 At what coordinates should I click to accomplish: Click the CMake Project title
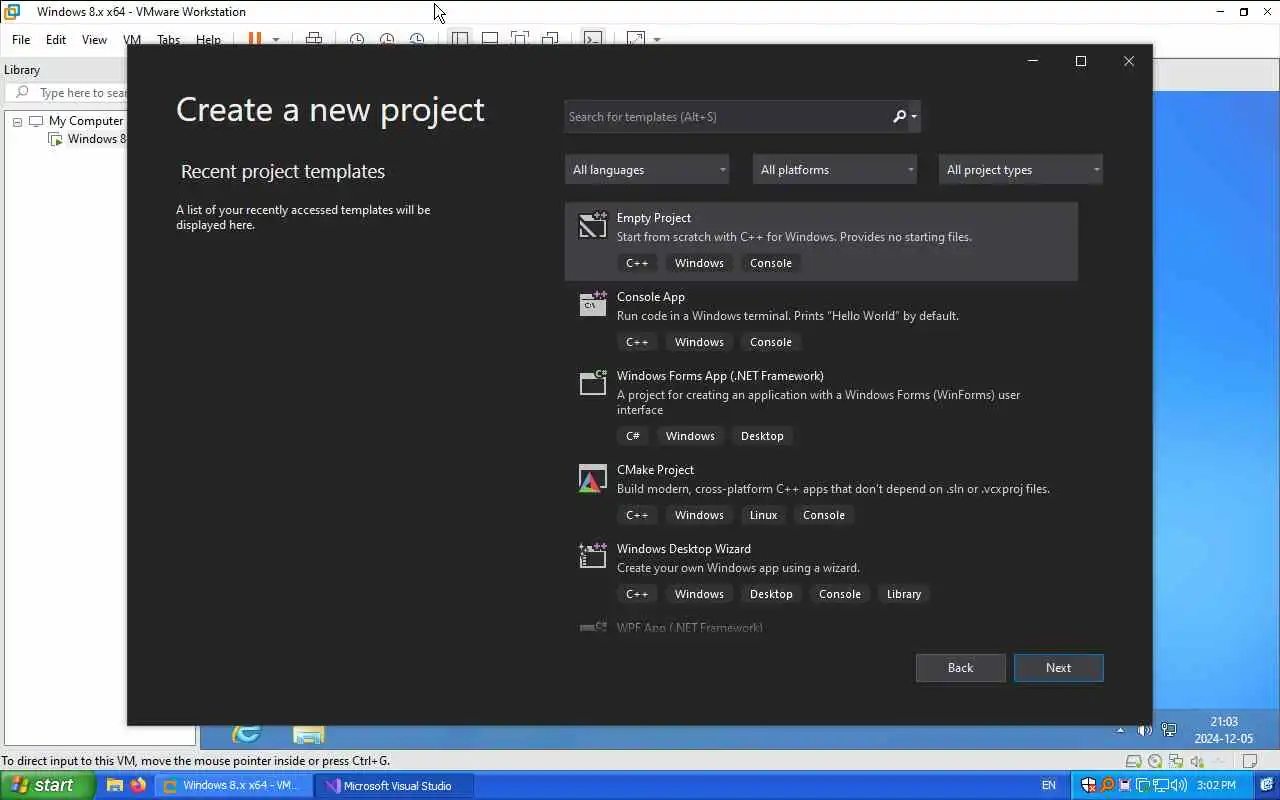coord(655,470)
